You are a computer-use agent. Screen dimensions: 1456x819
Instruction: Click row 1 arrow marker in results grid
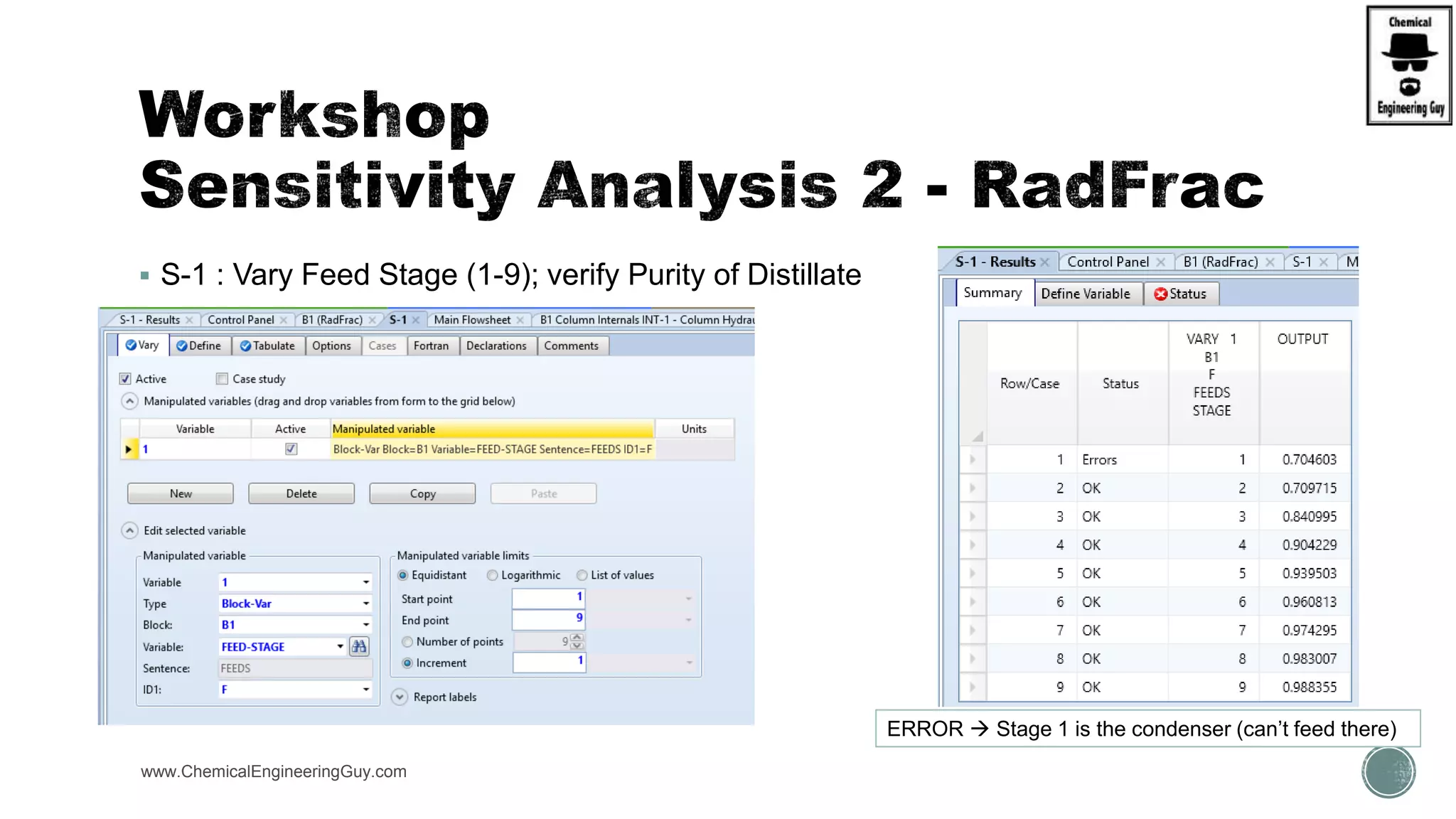click(x=973, y=460)
